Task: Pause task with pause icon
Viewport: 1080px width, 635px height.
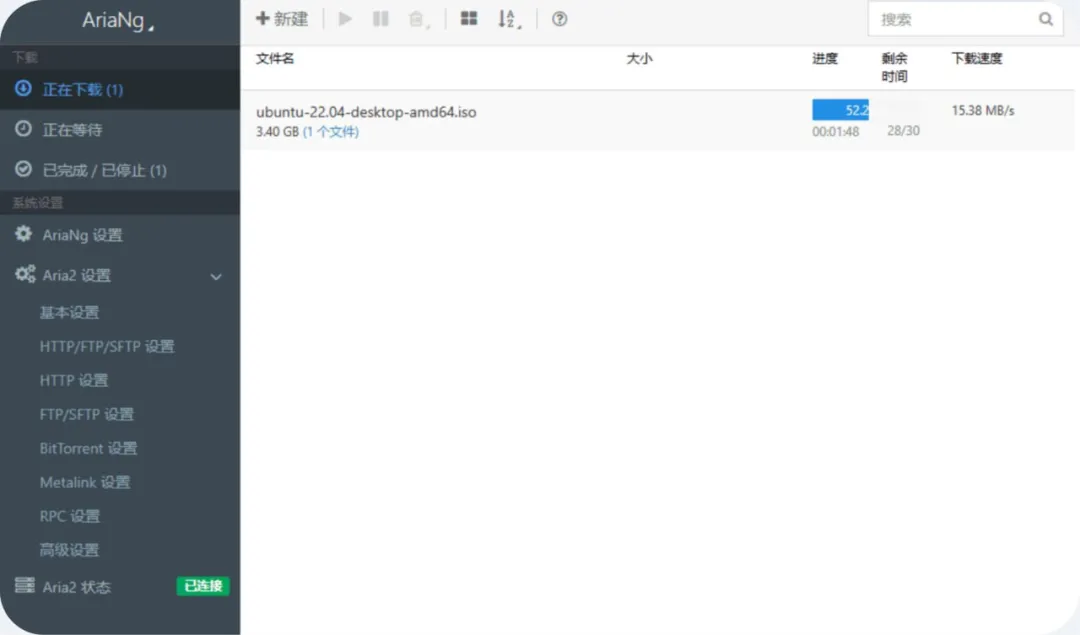Action: point(380,19)
